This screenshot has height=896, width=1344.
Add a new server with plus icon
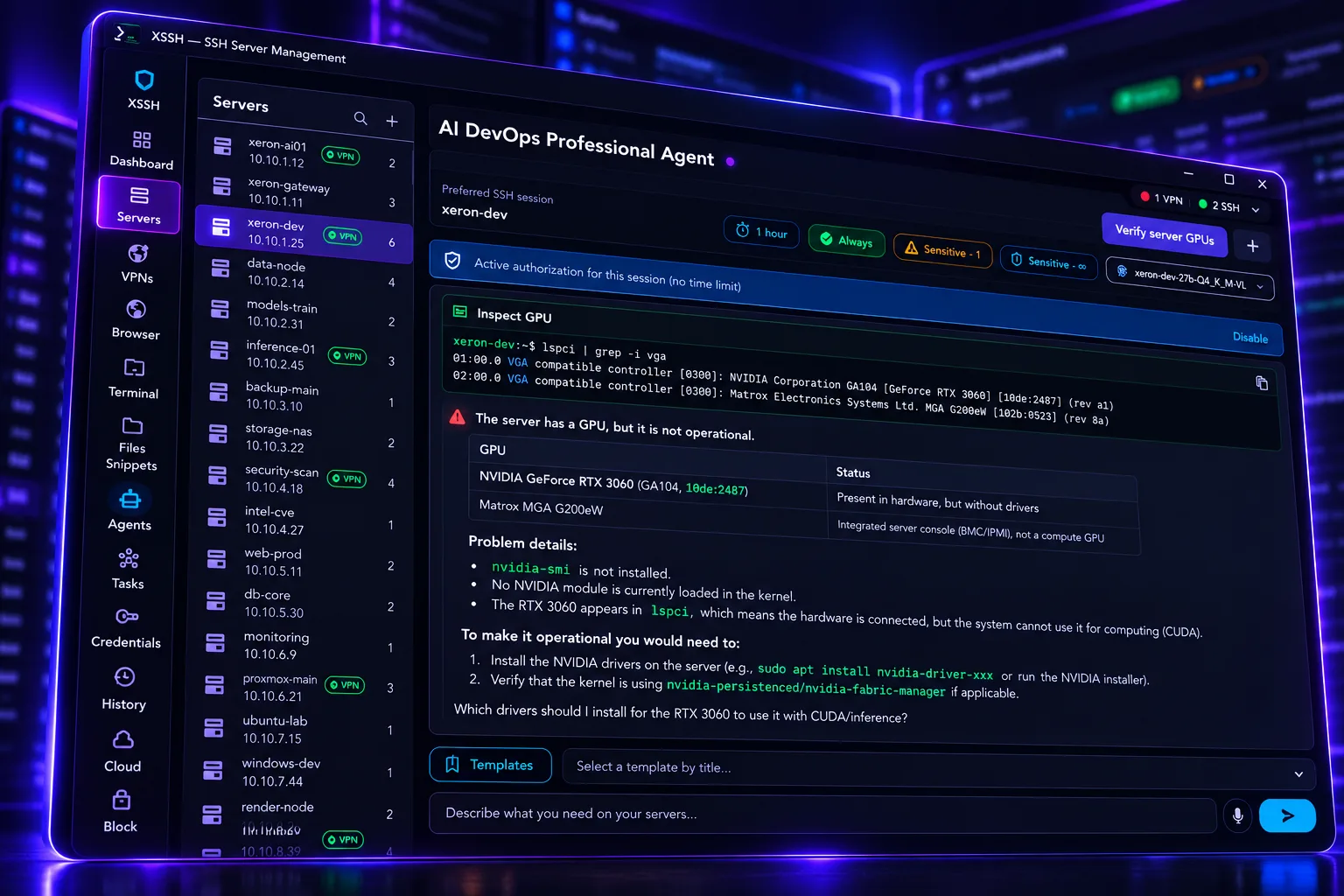coord(392,121)
